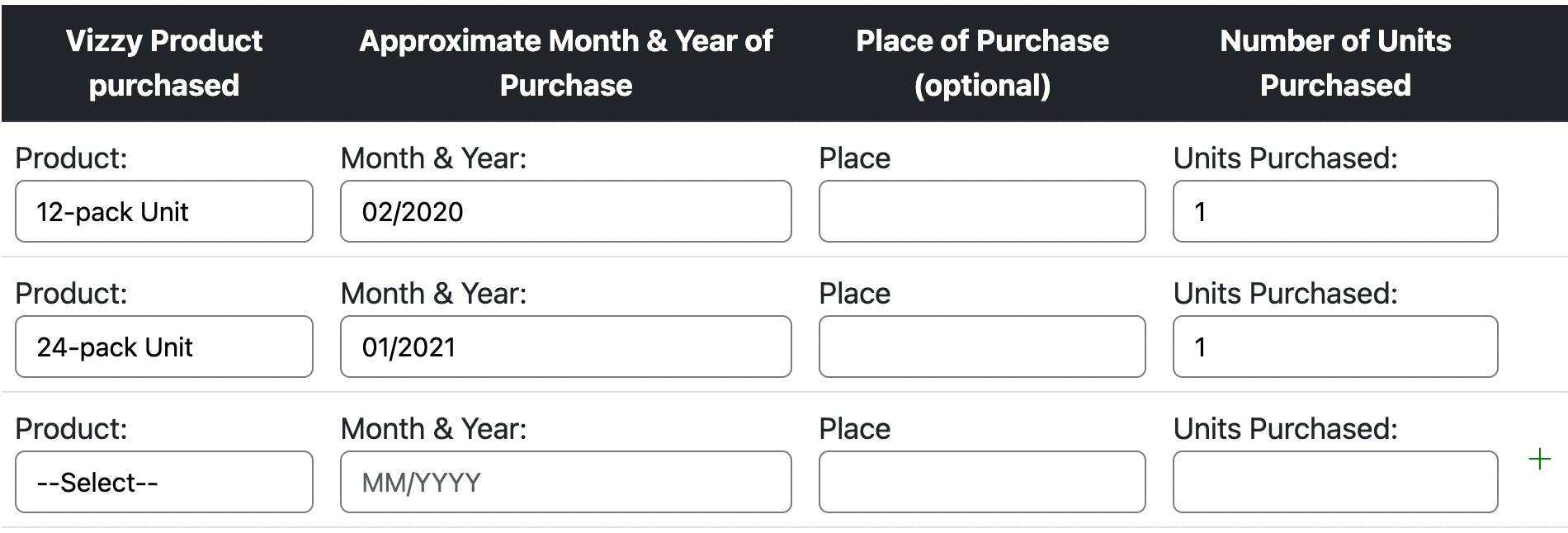Open the 24-pack Unit product dropdown
1568x533 pixels.
pyautogui.click(x=163, y=347)
